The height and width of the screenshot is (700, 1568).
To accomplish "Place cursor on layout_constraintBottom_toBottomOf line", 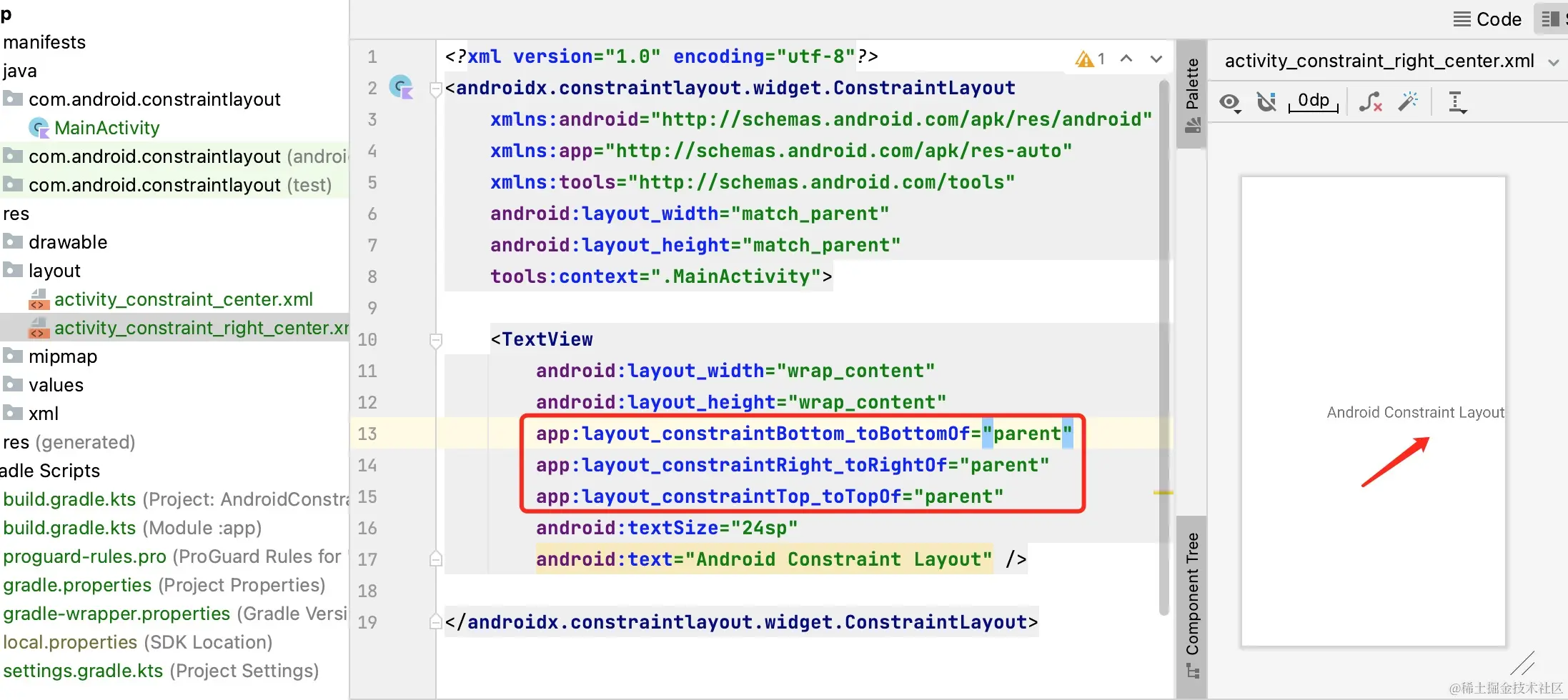I will coord(804,434).
